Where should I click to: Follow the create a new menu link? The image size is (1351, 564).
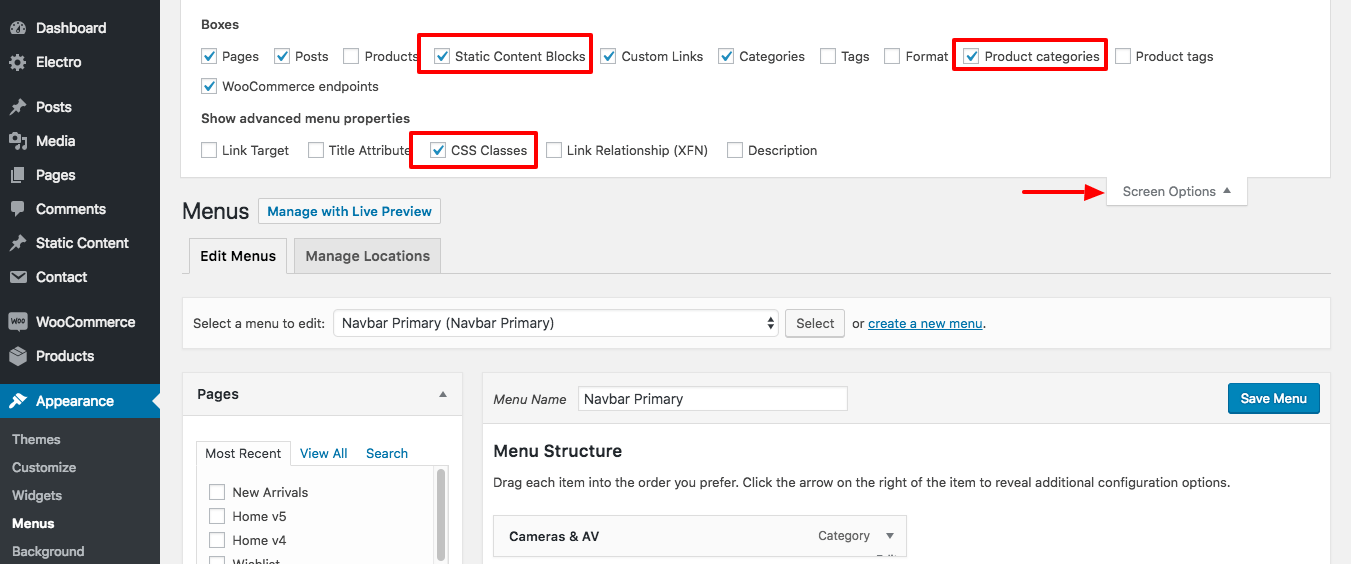coord(925,323)
